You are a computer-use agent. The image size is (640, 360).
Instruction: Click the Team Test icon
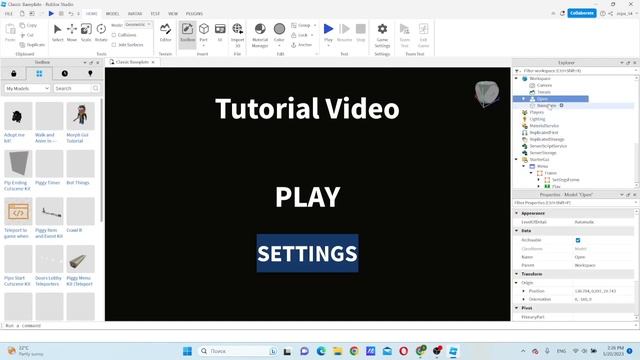click(x=404, y=35)
